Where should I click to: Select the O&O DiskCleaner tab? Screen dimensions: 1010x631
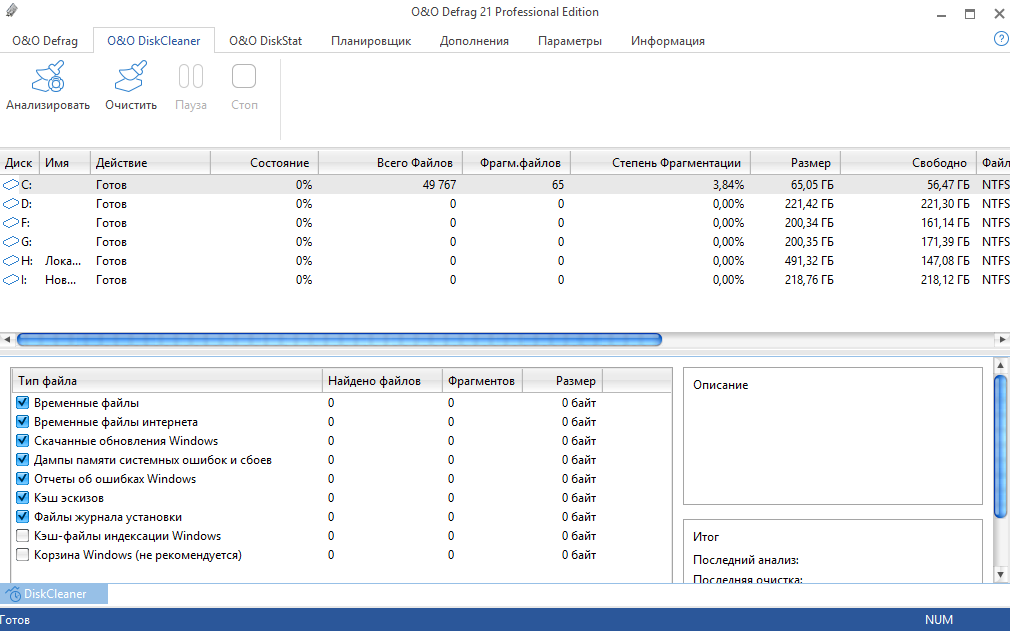pos(154,41)
